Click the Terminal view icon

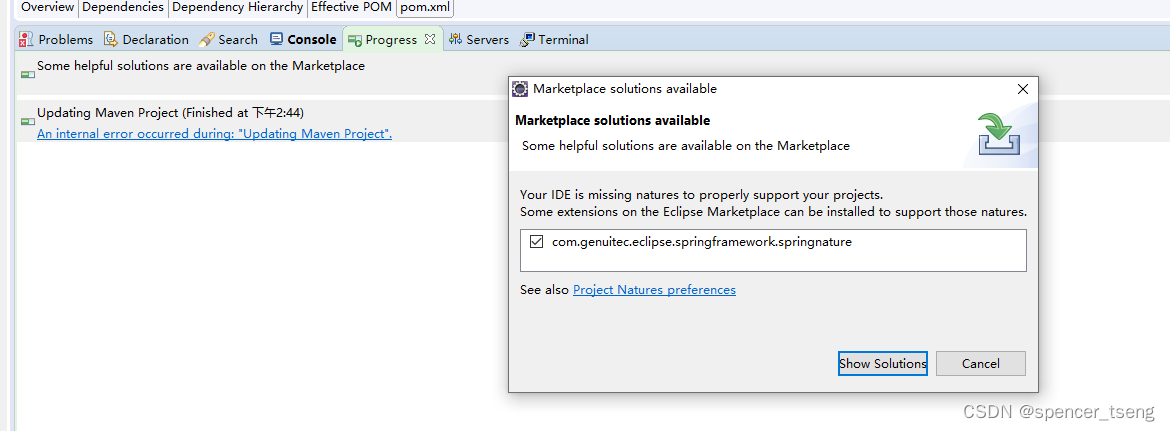click(x=527, y=40)
